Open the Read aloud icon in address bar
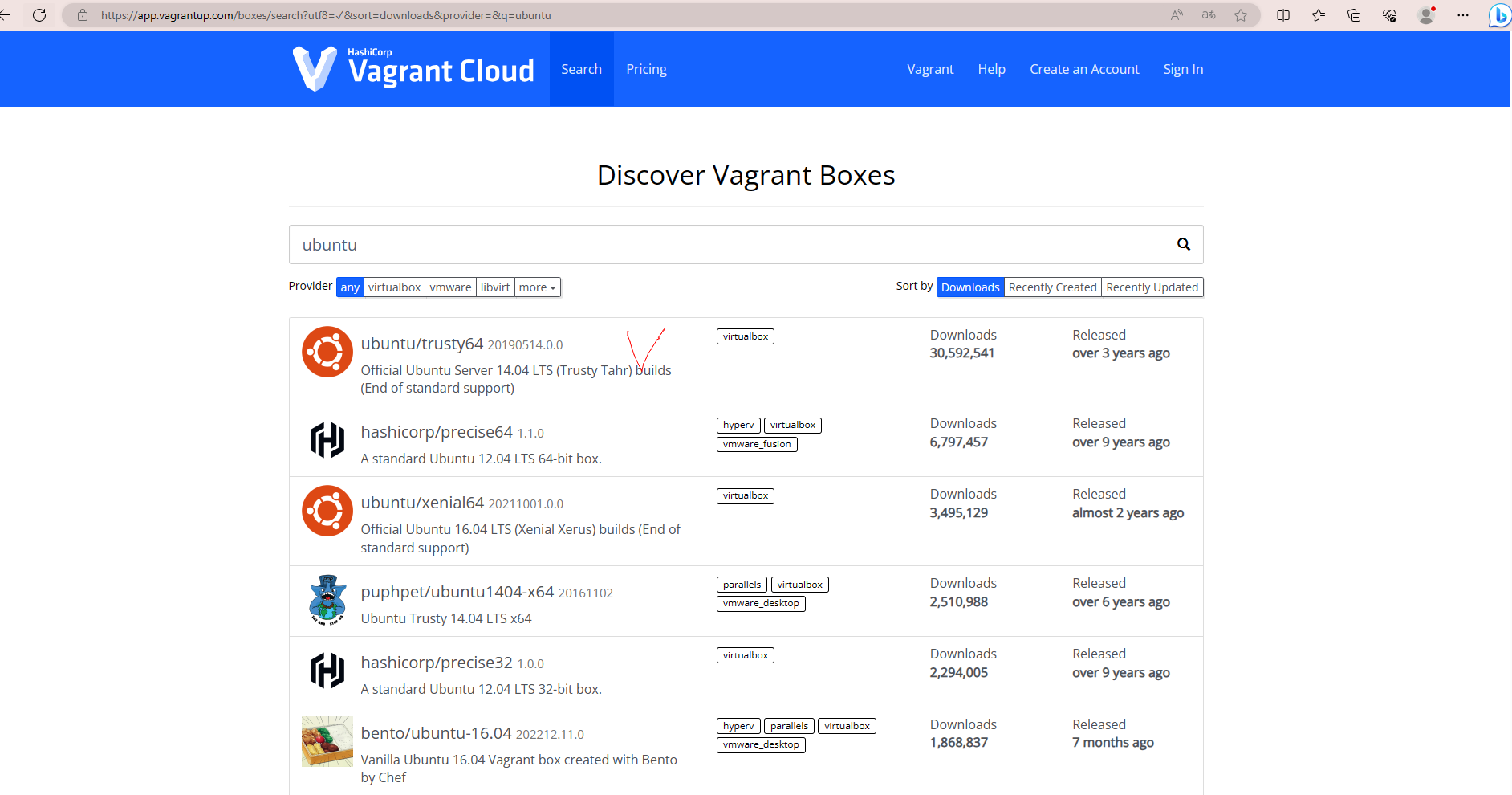Screen dimensions: 1512x795 [x=1177, y=15]
